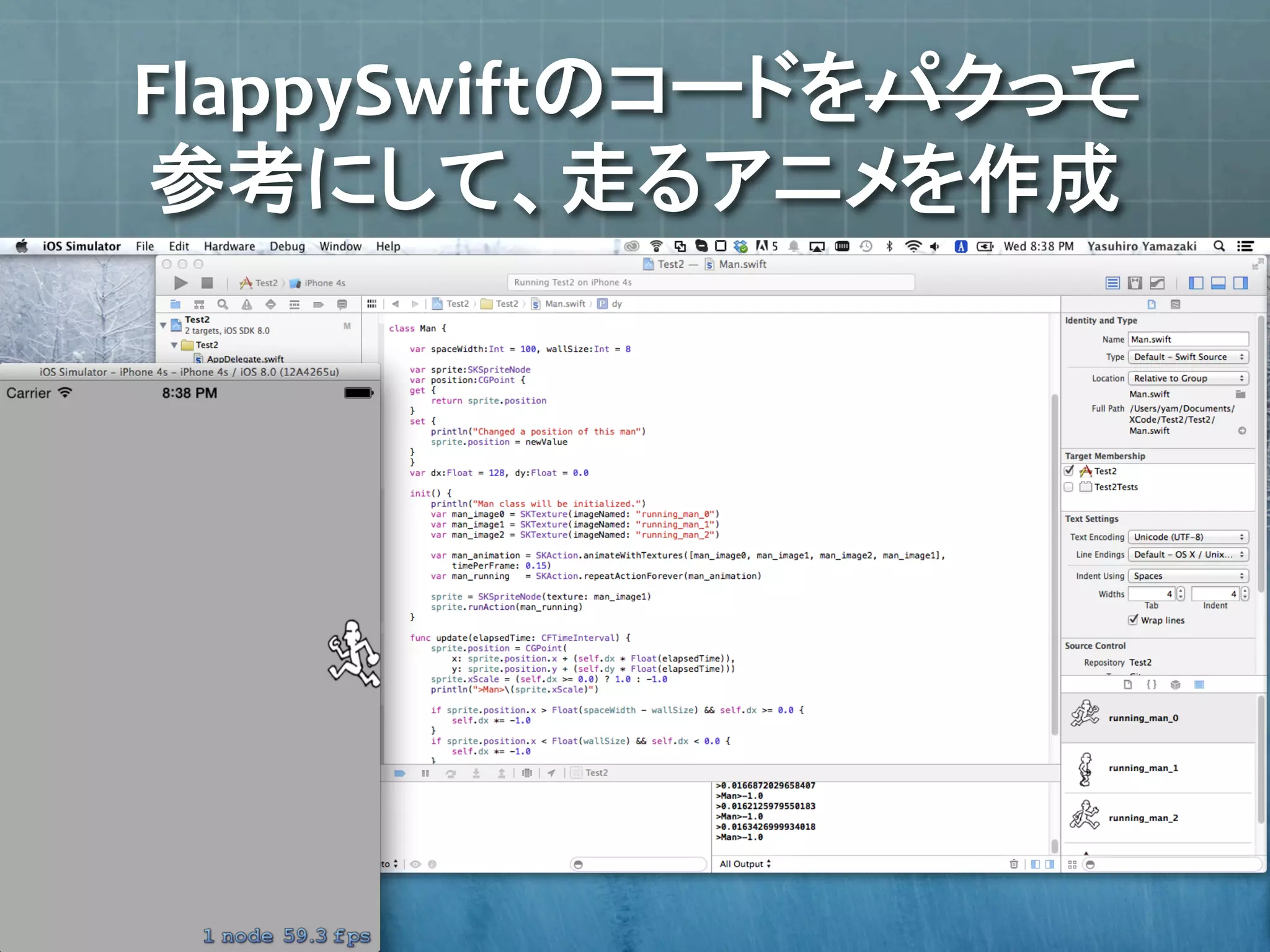
Task: Click the Man.swift breadcrumb in jump bar
Action: (x=558, y=304)
